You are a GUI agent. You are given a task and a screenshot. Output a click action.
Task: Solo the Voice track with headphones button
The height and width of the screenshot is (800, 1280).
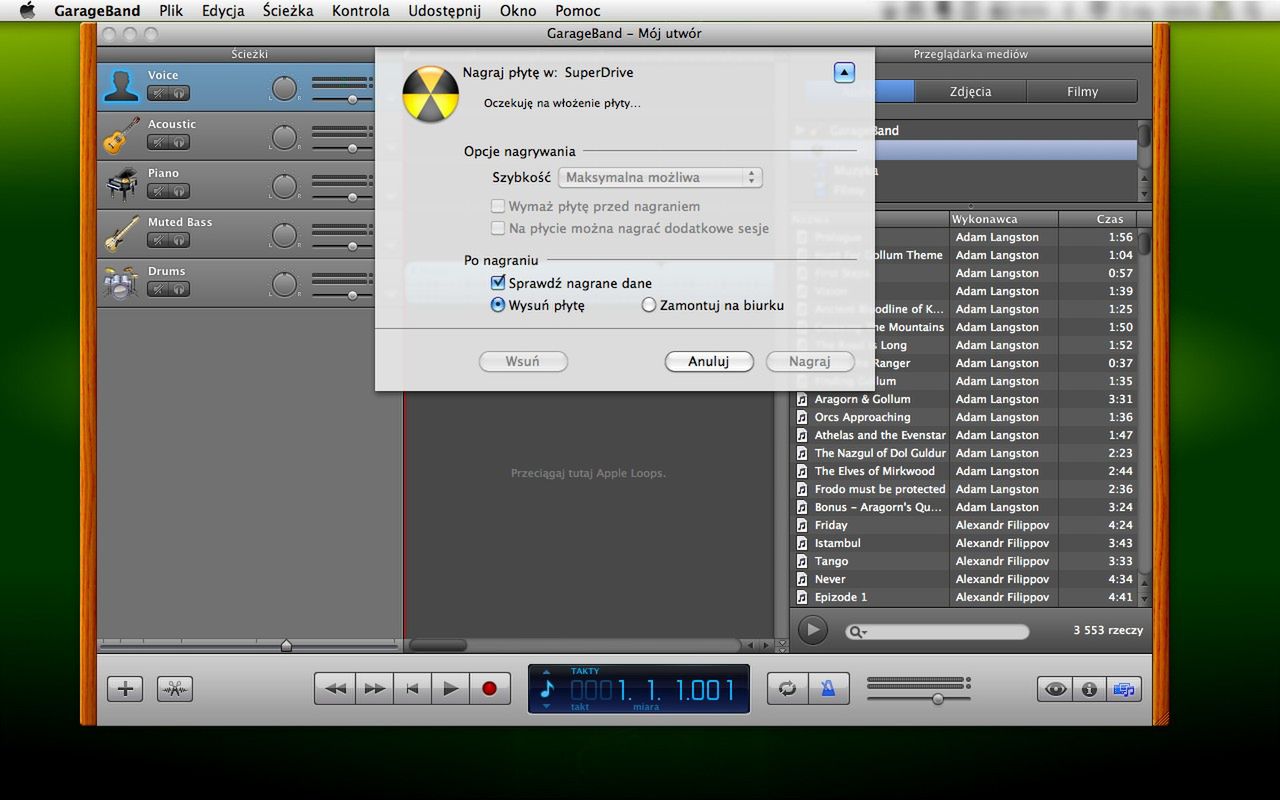[x=179, y=93]
